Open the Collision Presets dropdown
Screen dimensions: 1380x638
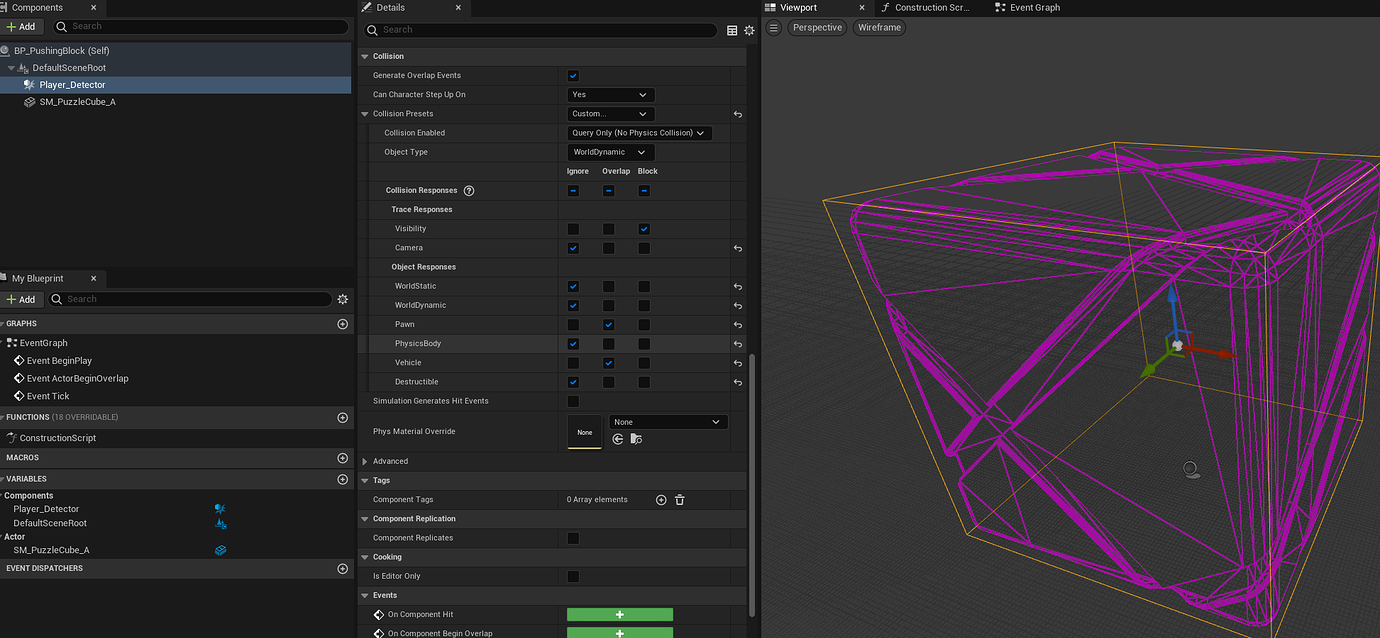pyautogui.click(x=610, y=114)
